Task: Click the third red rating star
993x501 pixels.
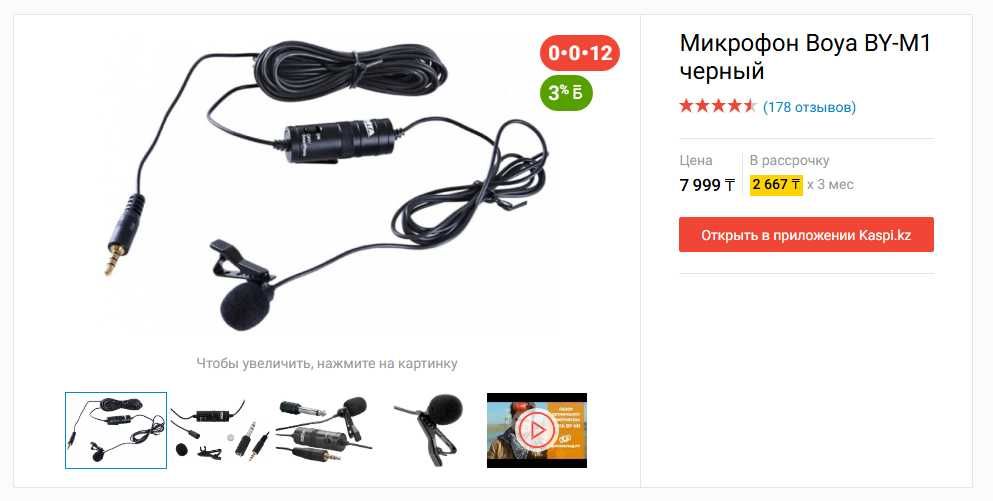Action: pyautogui.click(x=718, y=106)
